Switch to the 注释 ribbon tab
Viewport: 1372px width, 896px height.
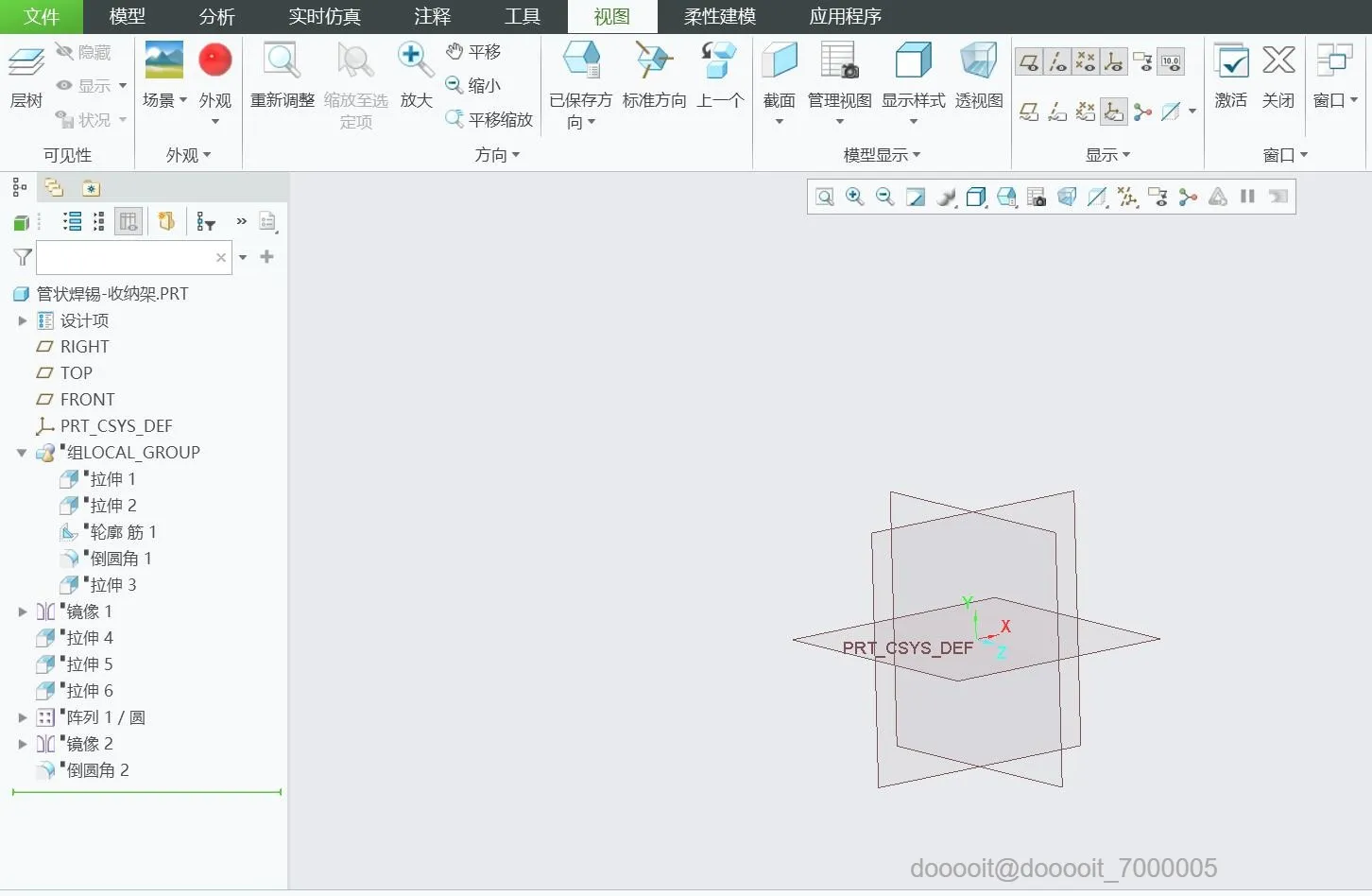pyautogui.click(x=432, y=16)
